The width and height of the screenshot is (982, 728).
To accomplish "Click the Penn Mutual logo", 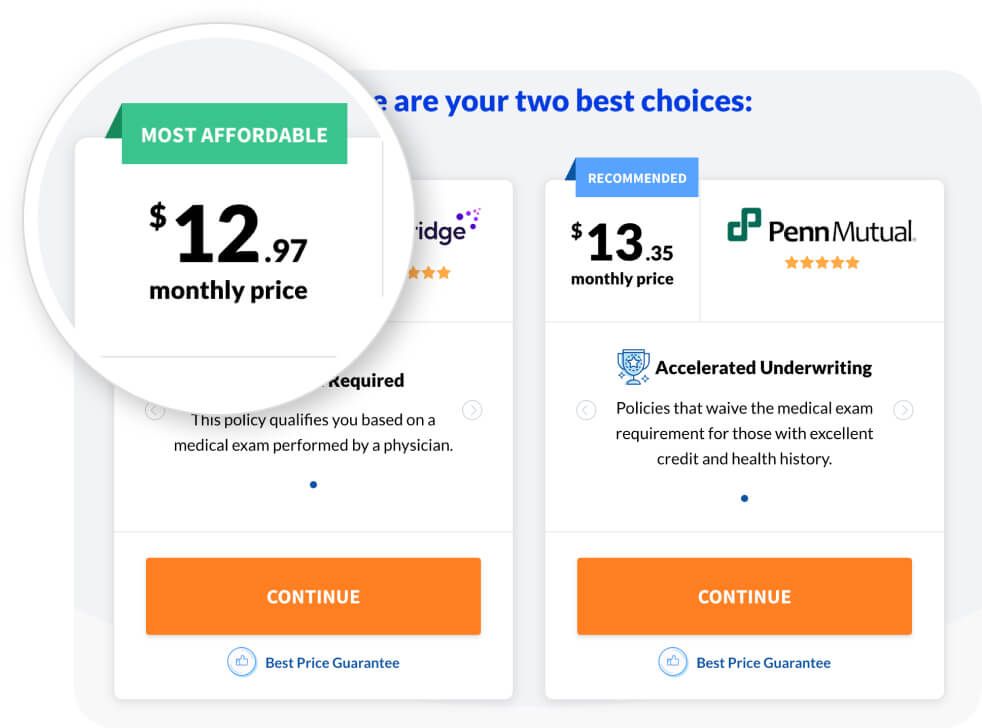I will 821,226.
